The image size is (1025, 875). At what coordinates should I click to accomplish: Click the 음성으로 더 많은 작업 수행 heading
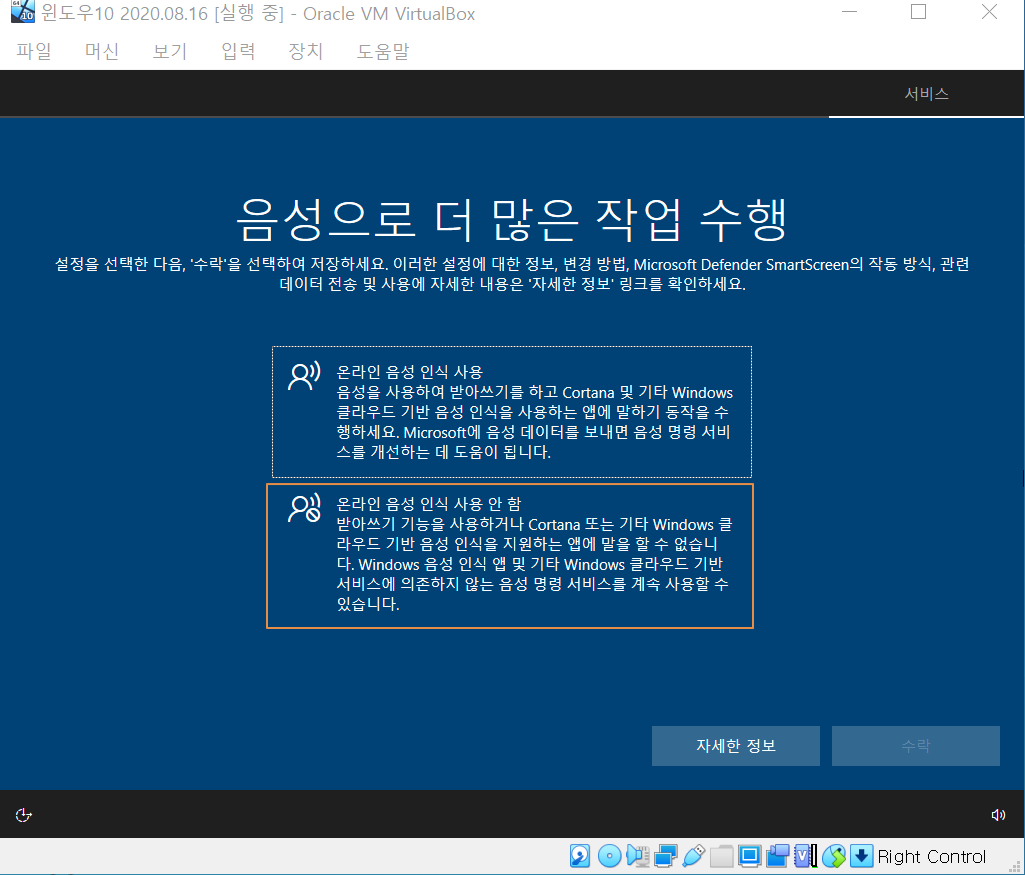click(x=512, y=220)
